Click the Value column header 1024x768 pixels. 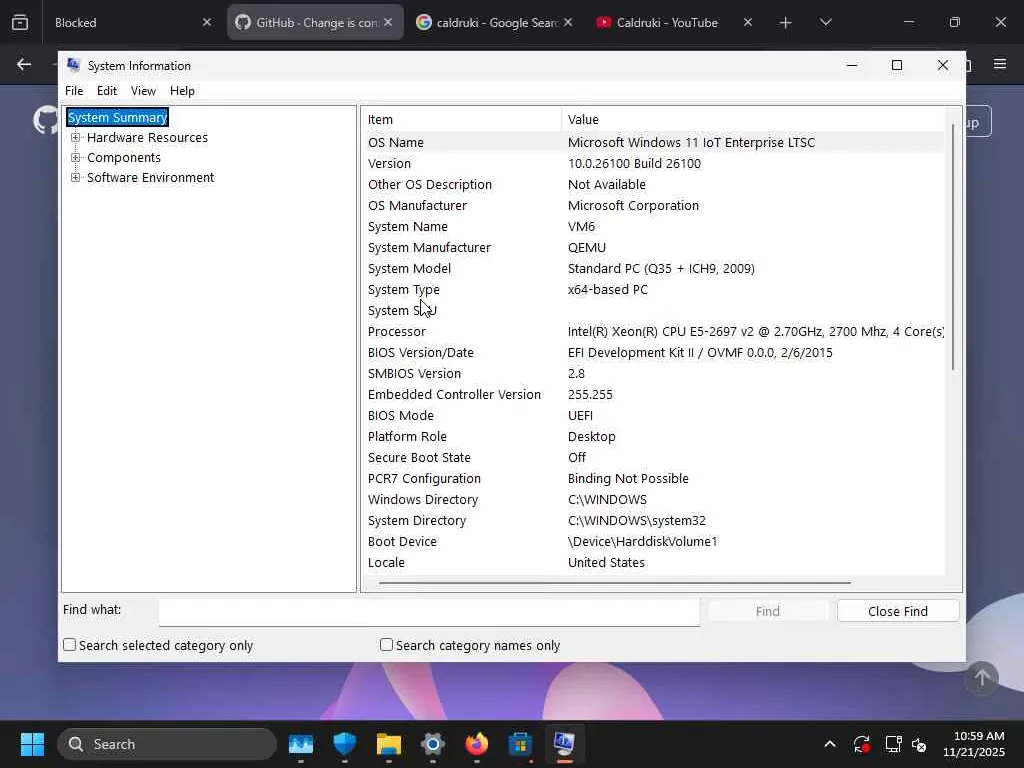click(x=752, y=120)
